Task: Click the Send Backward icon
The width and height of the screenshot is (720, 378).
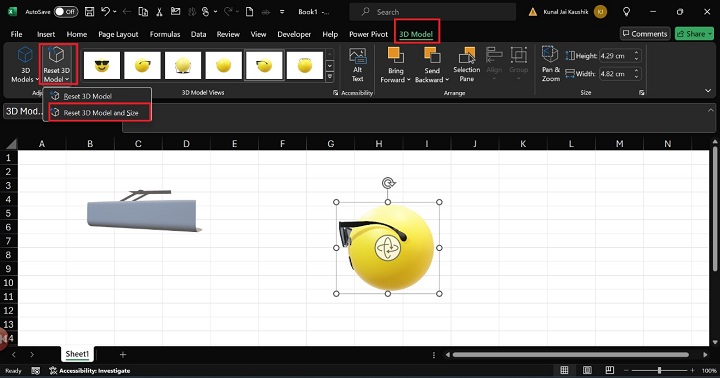Action: pos(432,56)
